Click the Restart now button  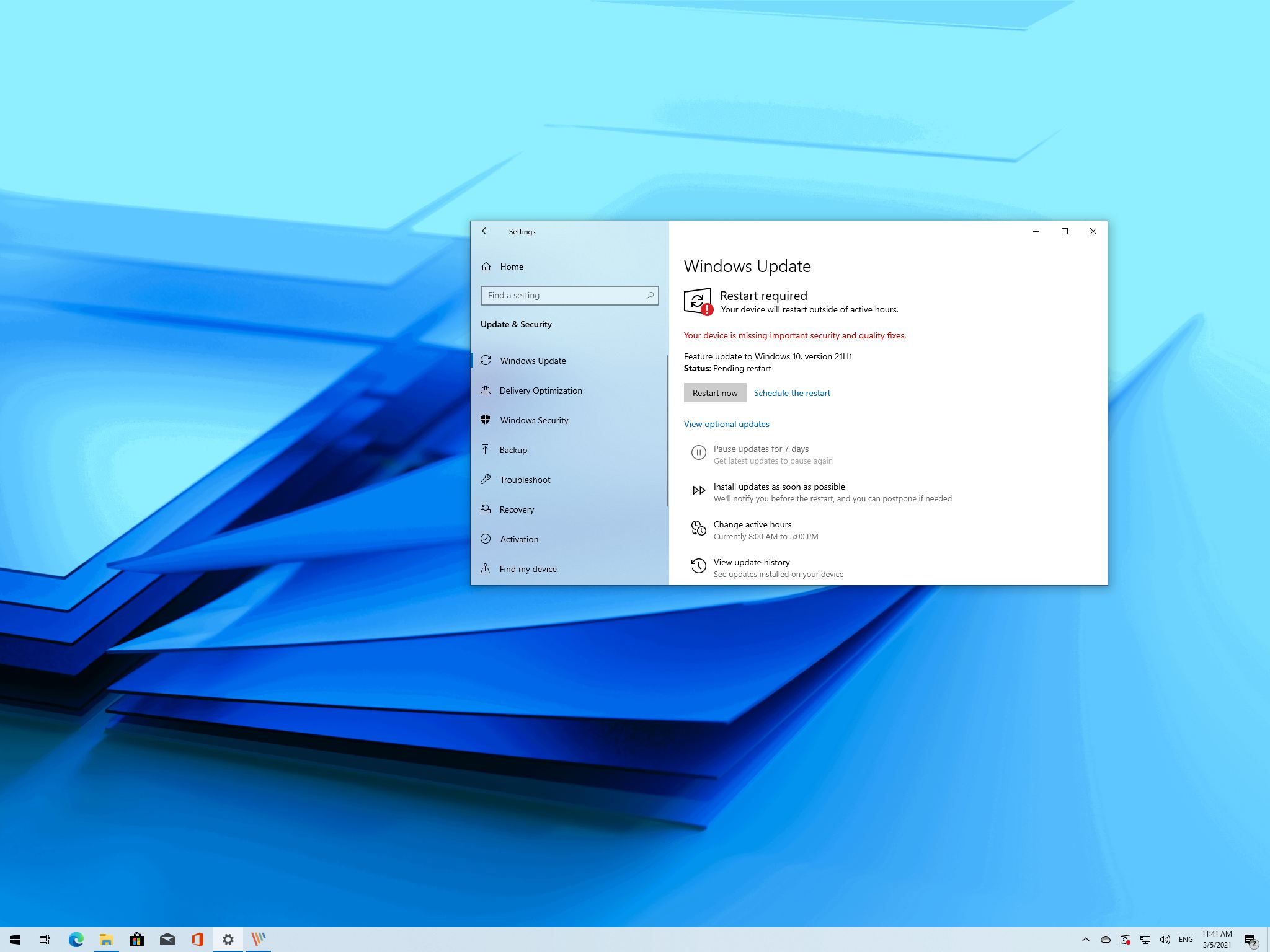[714, 392]
